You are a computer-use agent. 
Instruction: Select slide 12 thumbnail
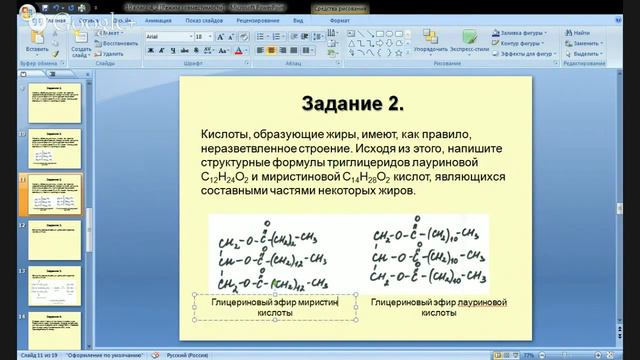(55, 240)
